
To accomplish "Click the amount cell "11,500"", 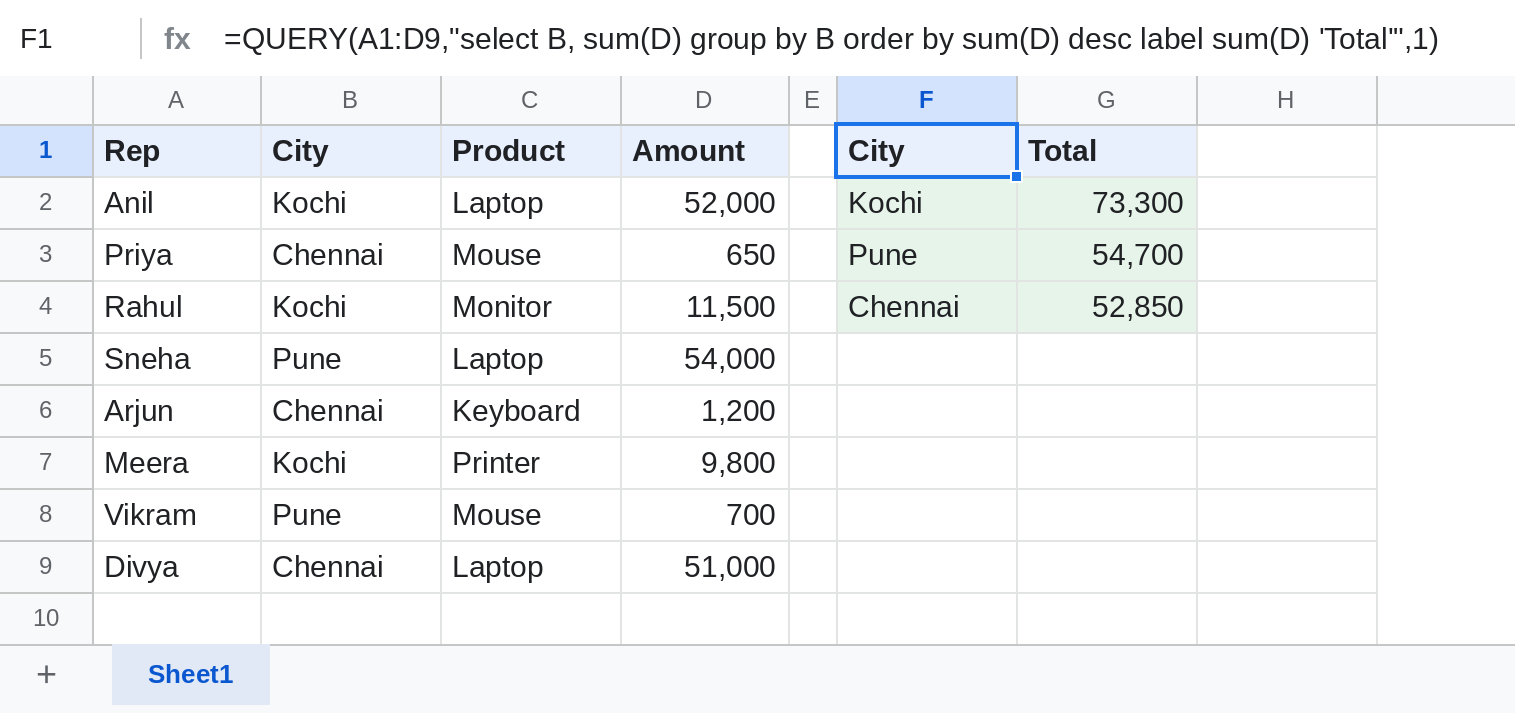I will [705, 307].
